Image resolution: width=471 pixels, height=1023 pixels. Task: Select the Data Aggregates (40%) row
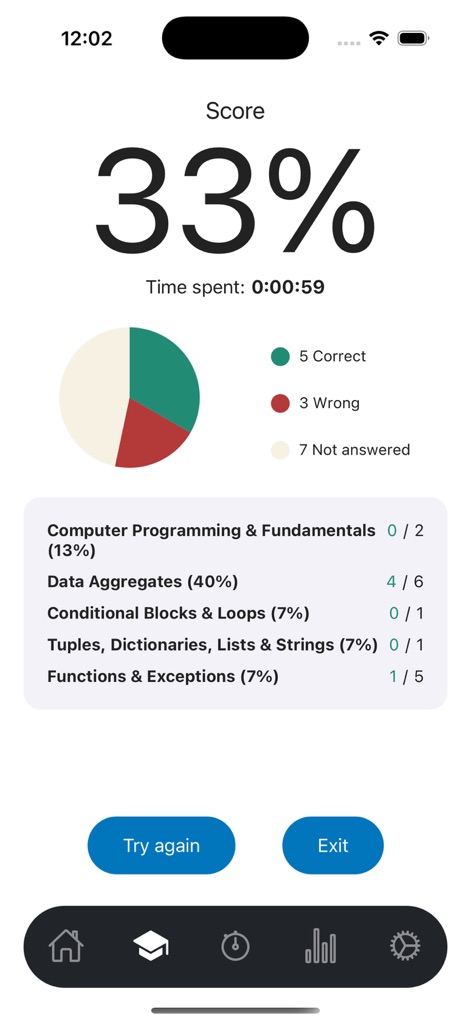(x=236, y=581)
